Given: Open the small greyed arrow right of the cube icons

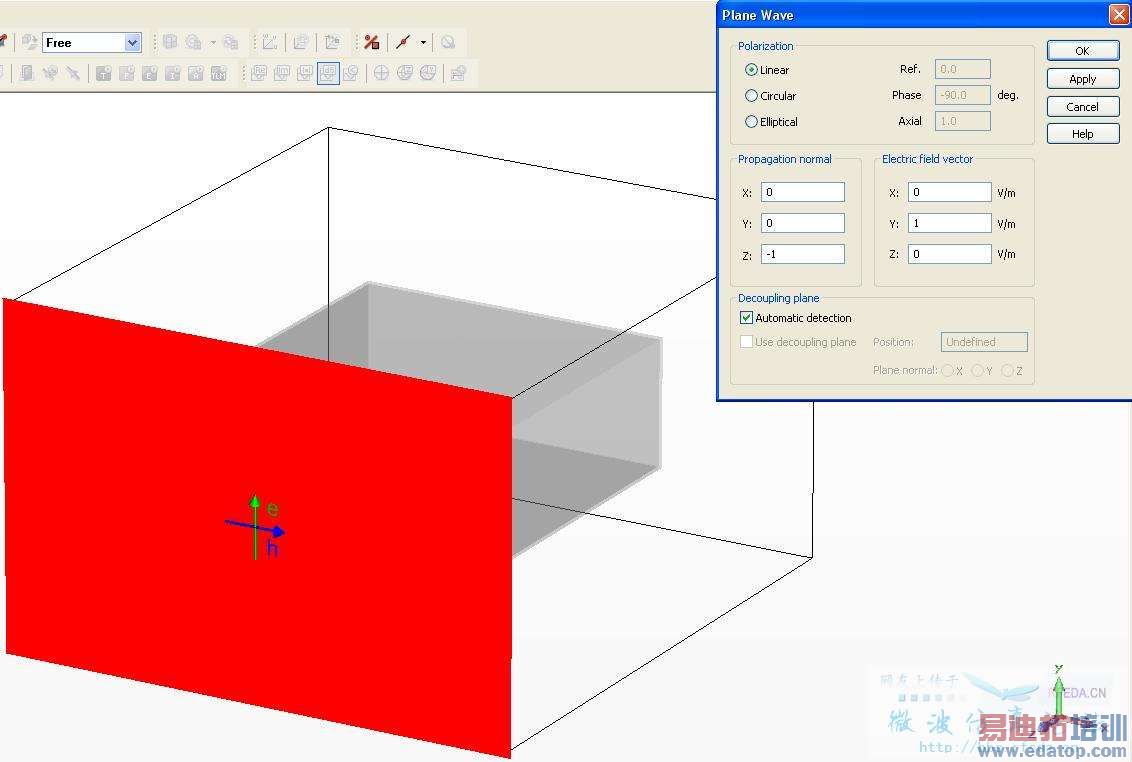Looking at the screenshot, I should [x=213, y=43].
